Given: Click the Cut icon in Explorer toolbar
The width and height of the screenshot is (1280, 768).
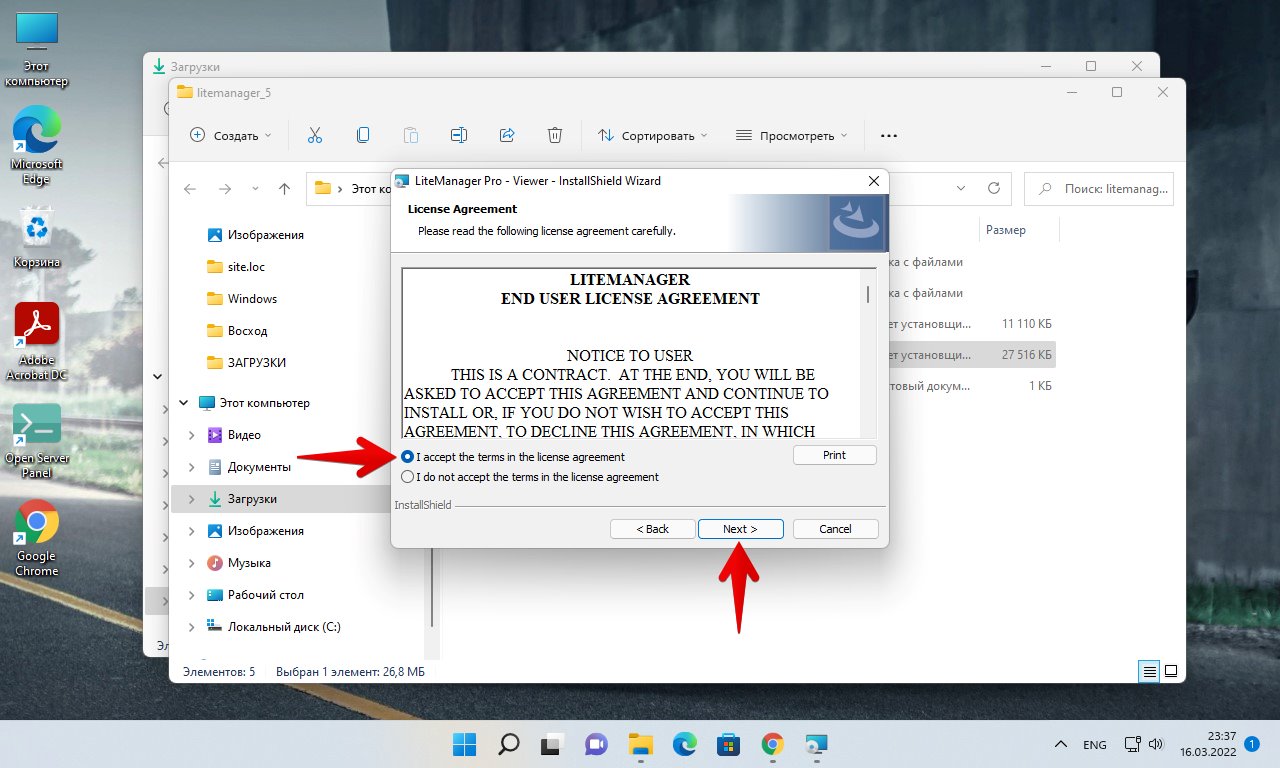Looking at the screenshot, I should pos(315,134).
